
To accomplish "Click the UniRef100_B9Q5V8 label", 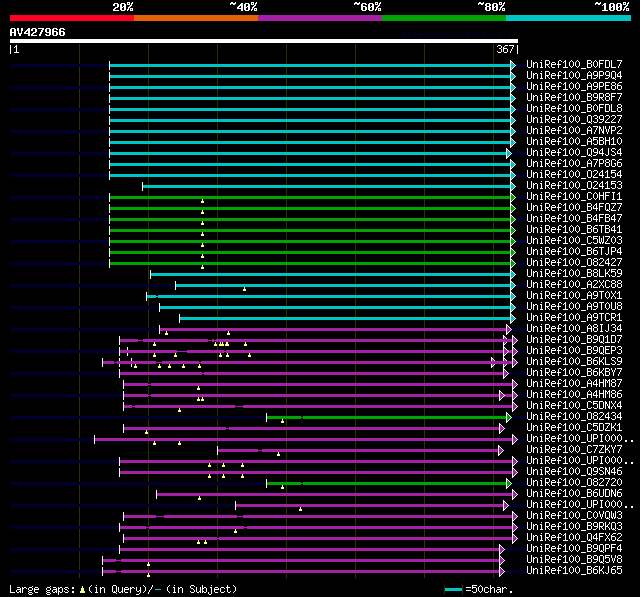I will click(574, 560).
